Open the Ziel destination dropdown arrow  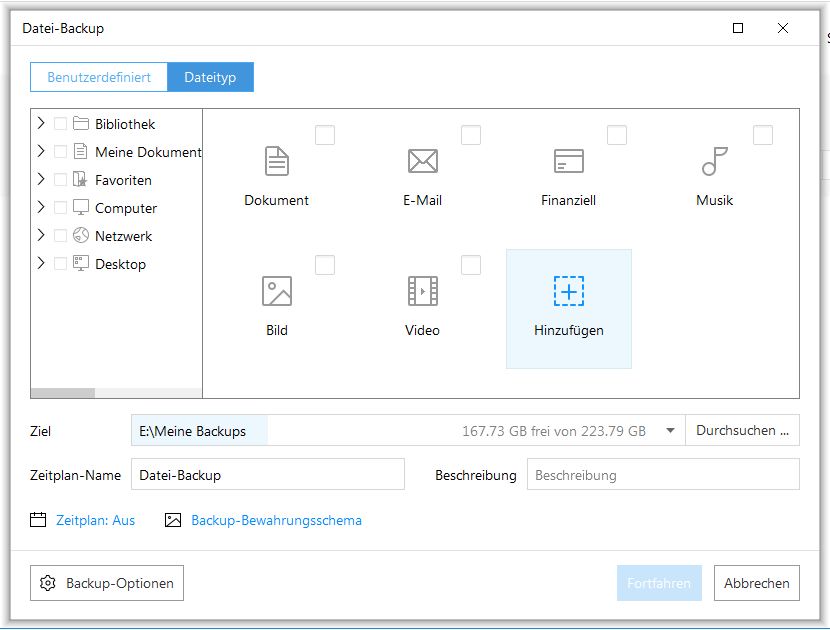[670, 431]
